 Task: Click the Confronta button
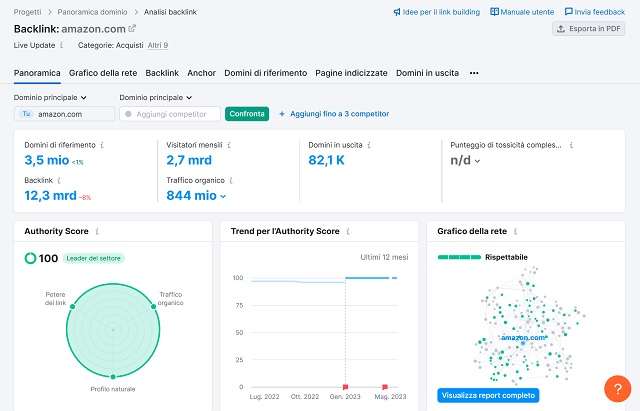[247, 114]
